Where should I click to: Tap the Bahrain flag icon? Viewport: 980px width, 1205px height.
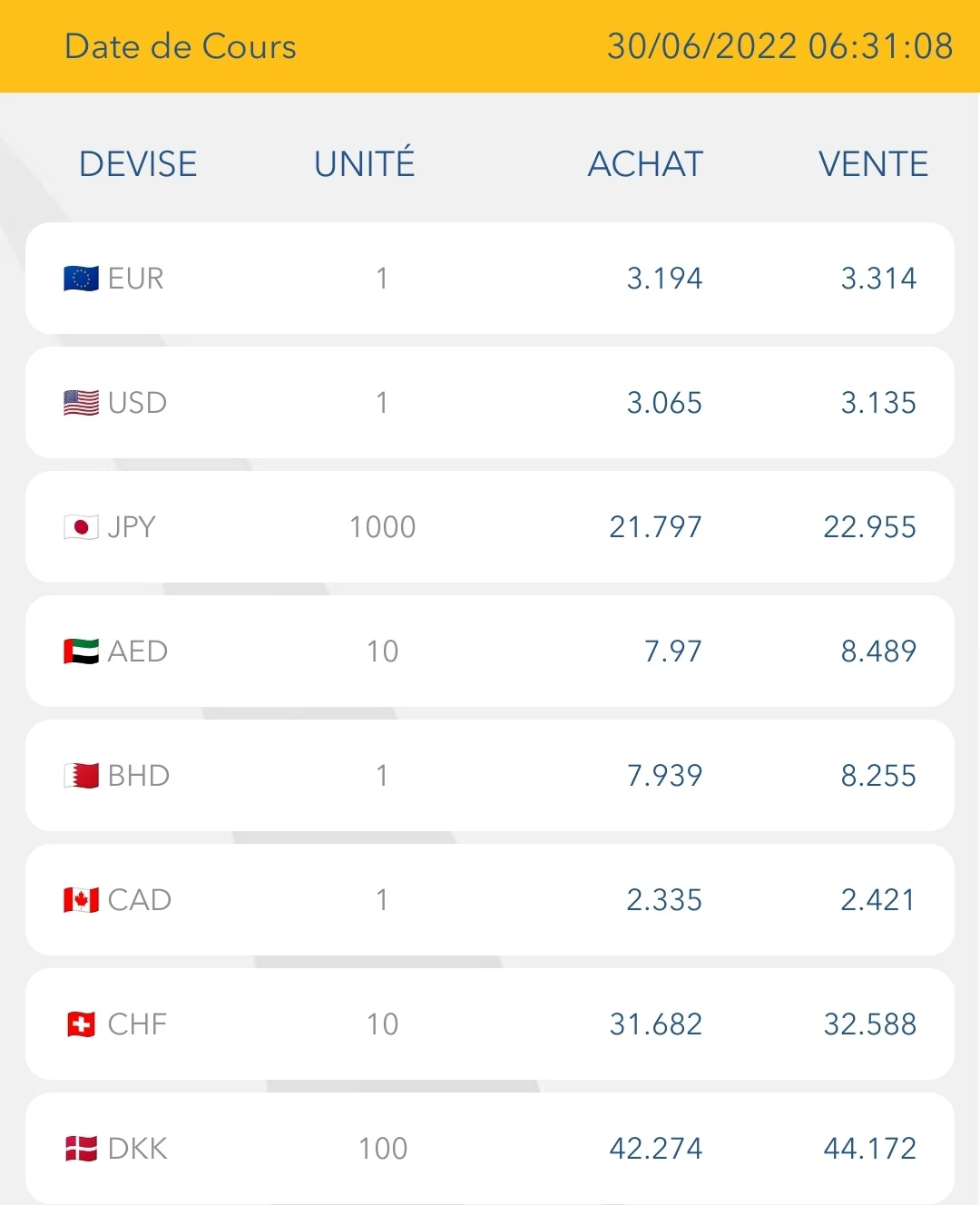pyautogui.click(x=81, y=776)
